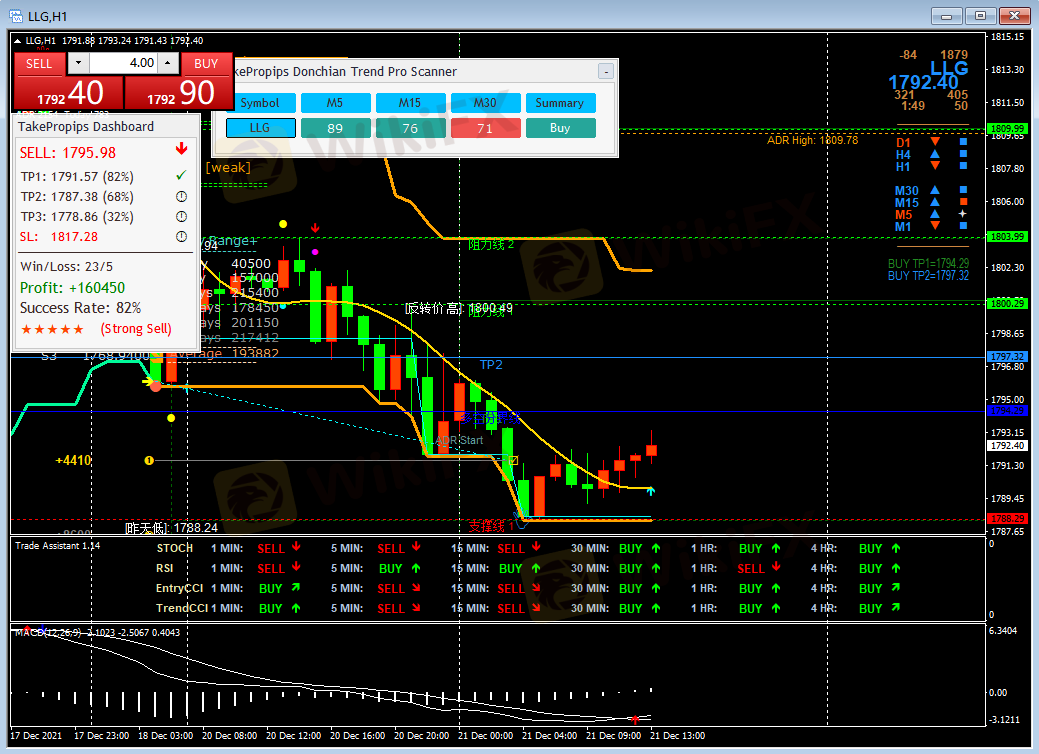Image resolution: width=1039 pixels, height=754 pixels.
Task: Click the 4.00 volume input field
Action: [x=124, y=63]
